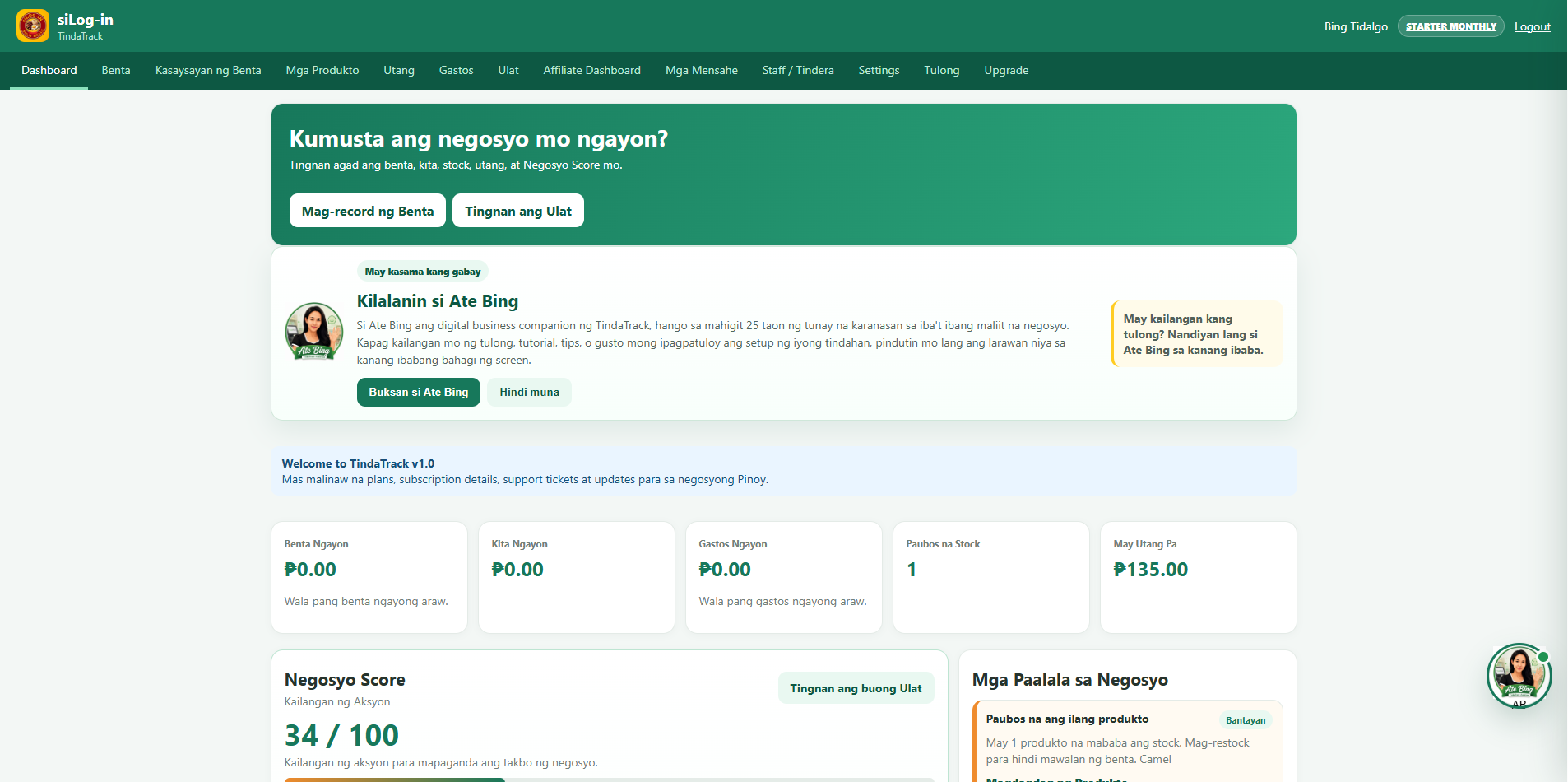Select the Utang nav item
This screenshot has width=1568, height=782.
point(399,71)
